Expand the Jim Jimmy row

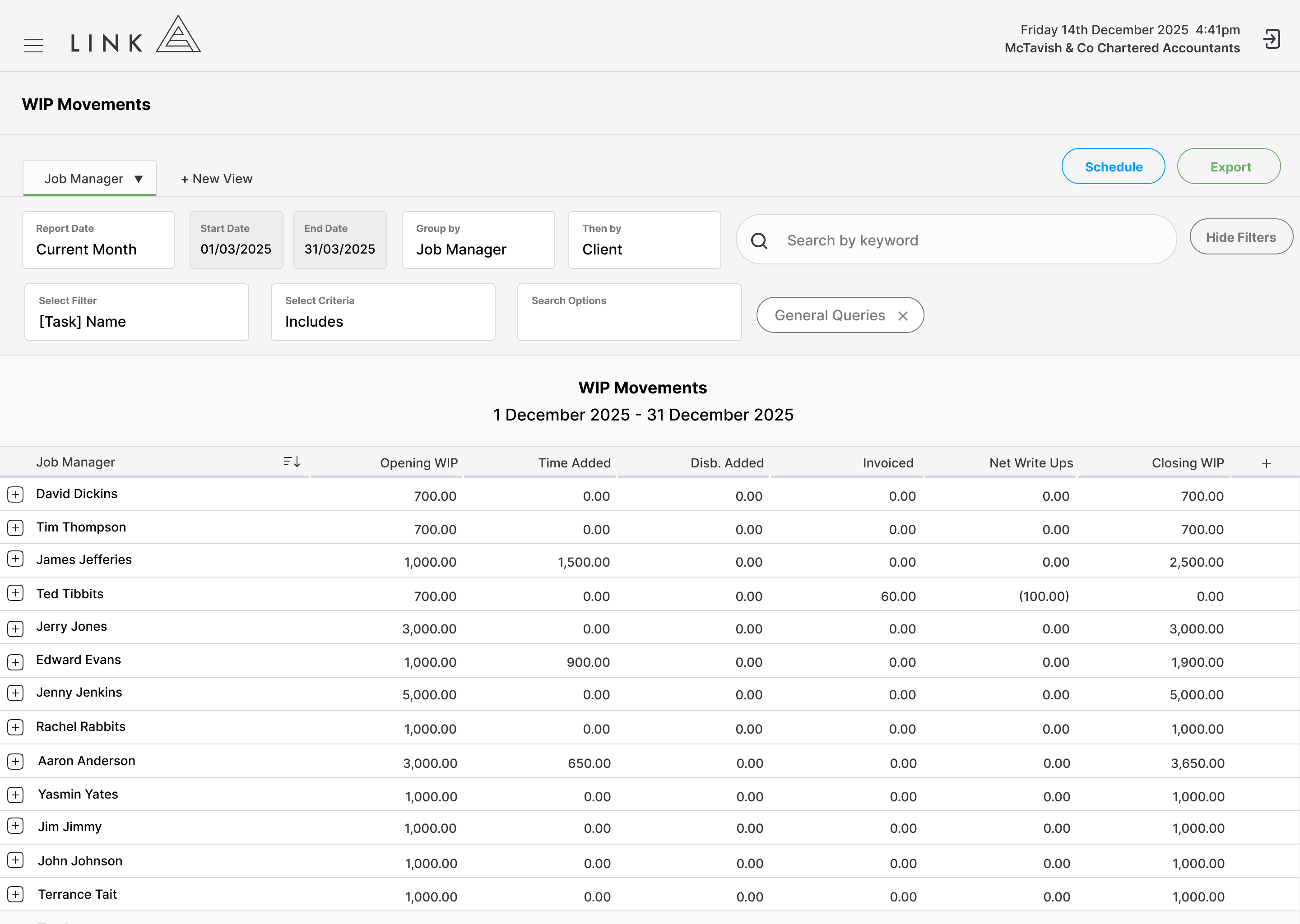(15, 826)
